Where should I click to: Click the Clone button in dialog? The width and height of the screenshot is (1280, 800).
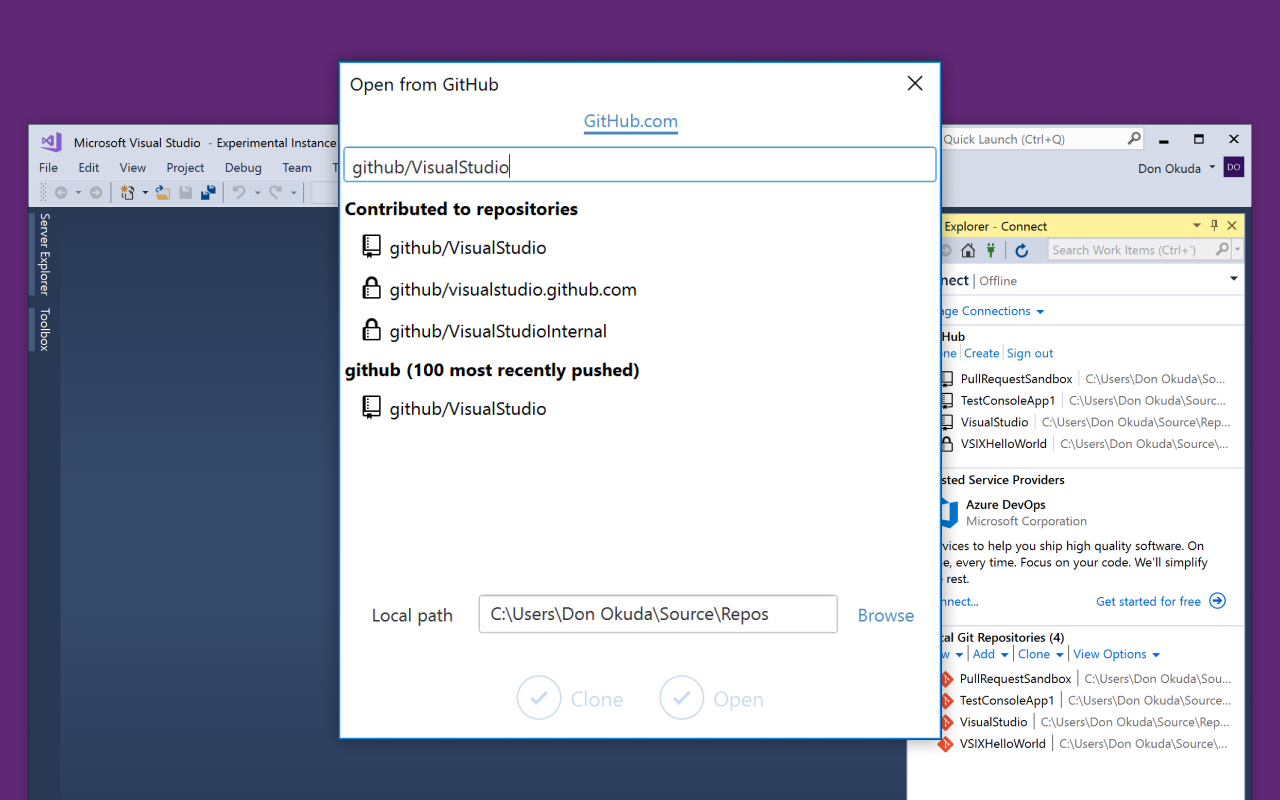(x=570, y=698)
